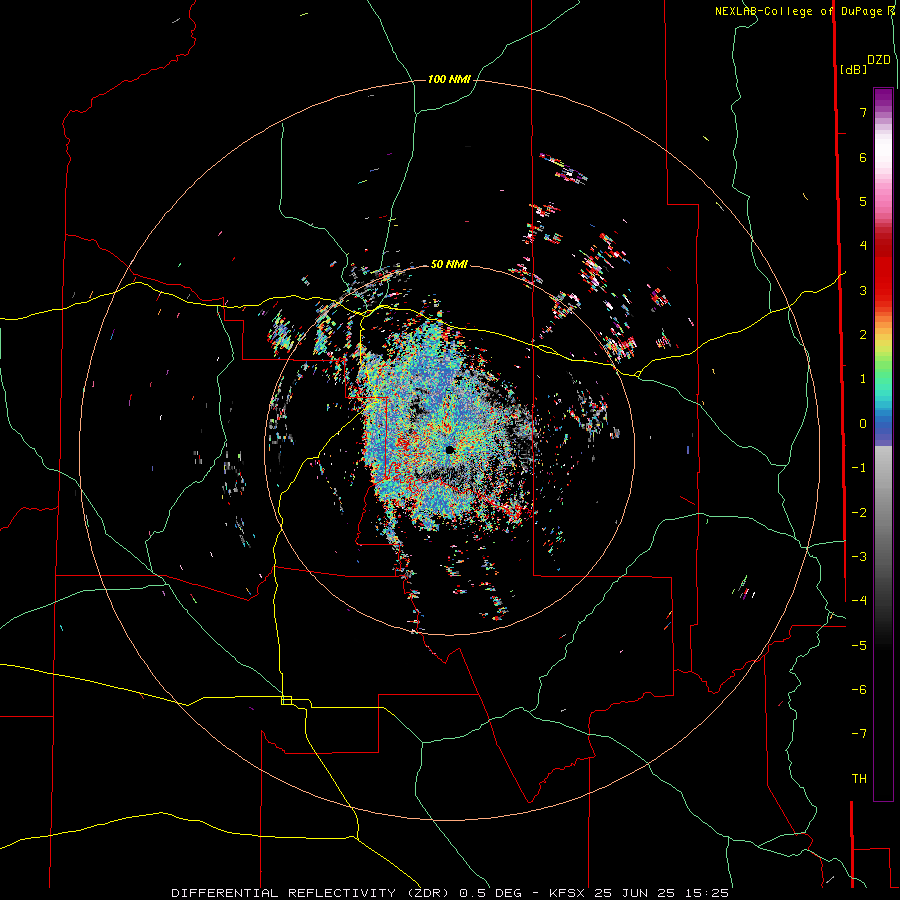
Task: Click the 3 dB value on the scale
Action: [863, 290]
